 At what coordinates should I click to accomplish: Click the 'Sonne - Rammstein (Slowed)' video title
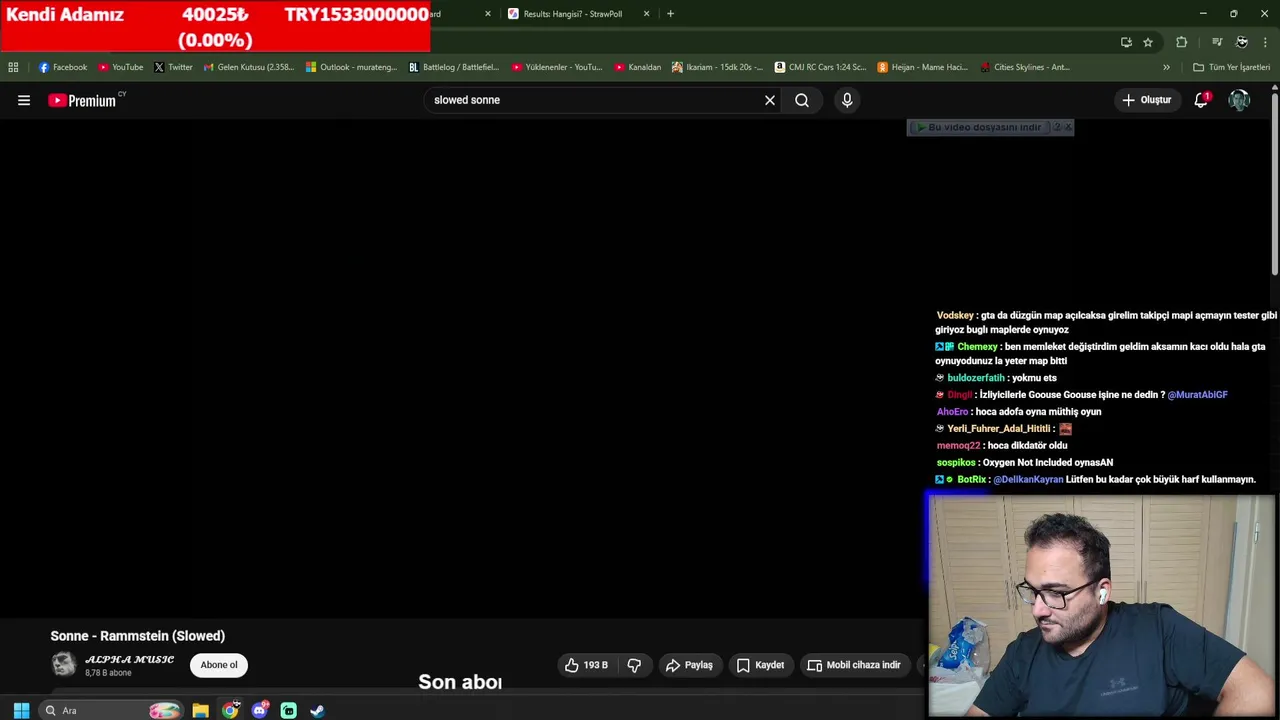pos(138,636)
